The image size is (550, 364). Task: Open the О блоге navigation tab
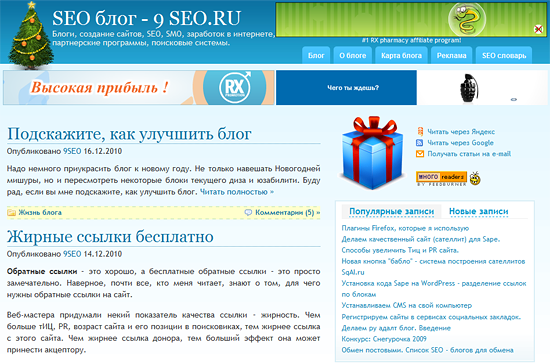tap(353, 55)
